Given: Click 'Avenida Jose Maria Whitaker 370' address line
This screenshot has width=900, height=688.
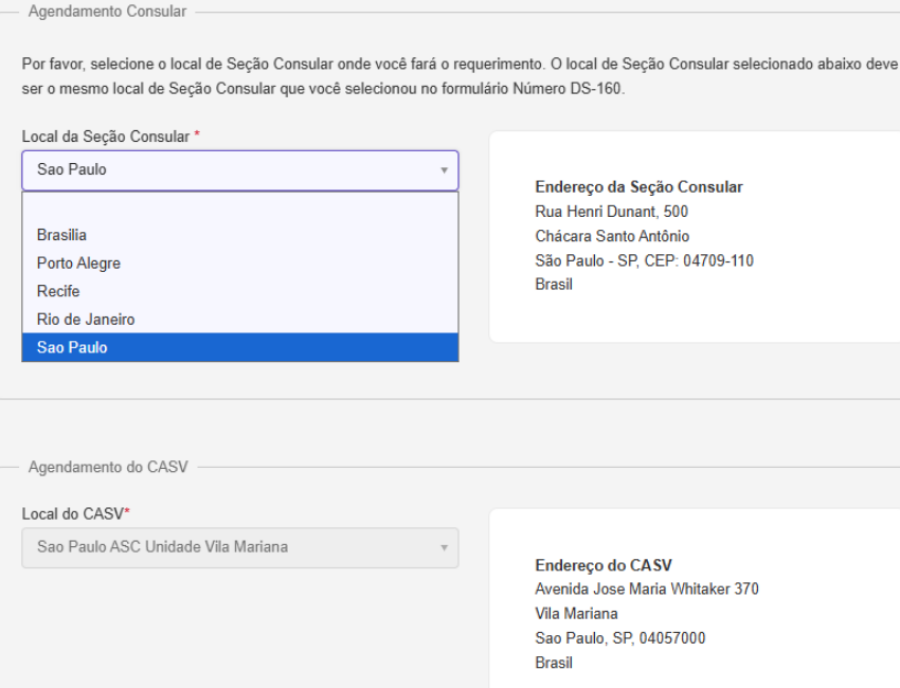Looking at the screenshot, I should [x=647, y=589].
